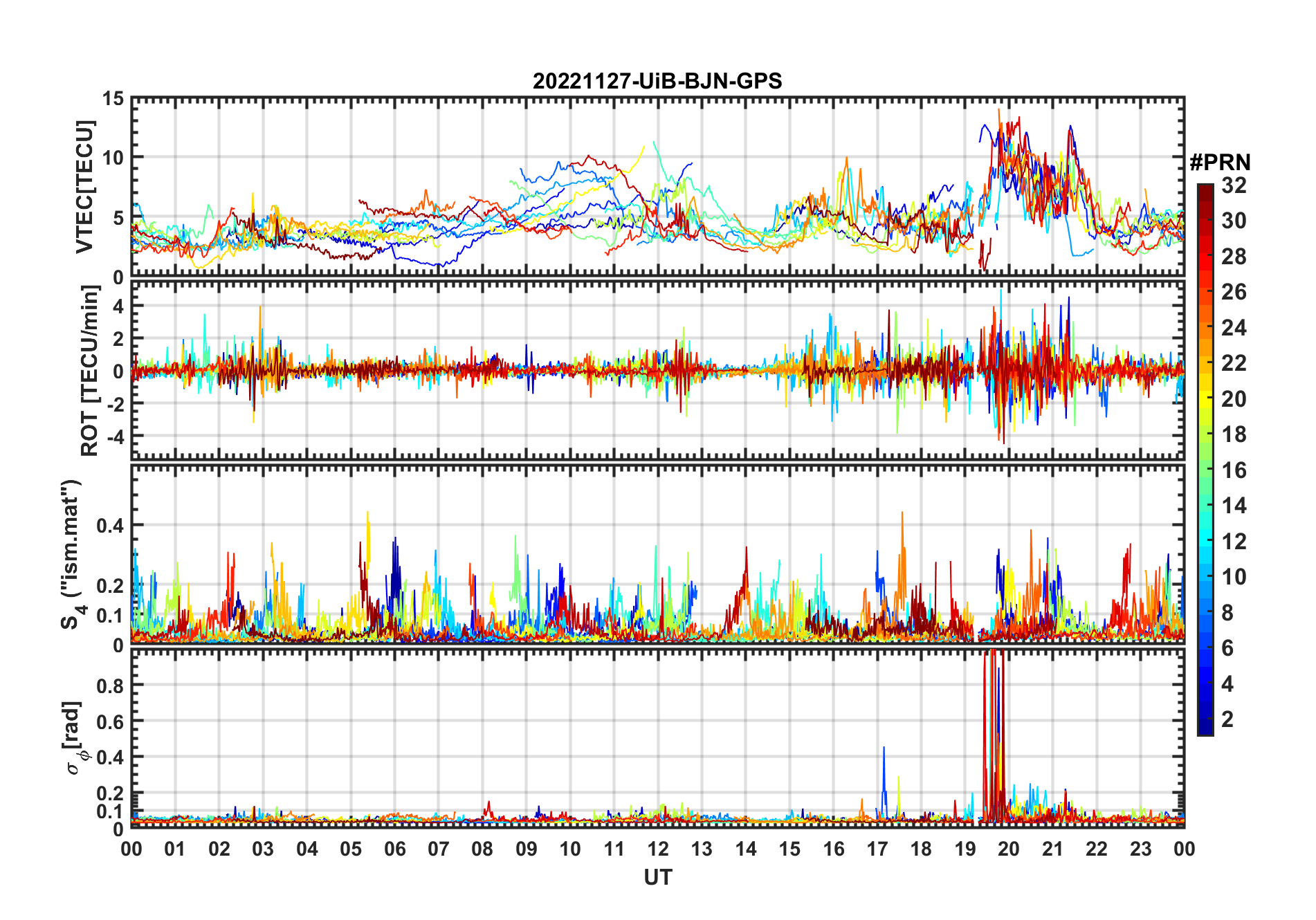
Task: Click VTEC axis tick label 15
Action: pyautogui.click(x=113, y=100)
